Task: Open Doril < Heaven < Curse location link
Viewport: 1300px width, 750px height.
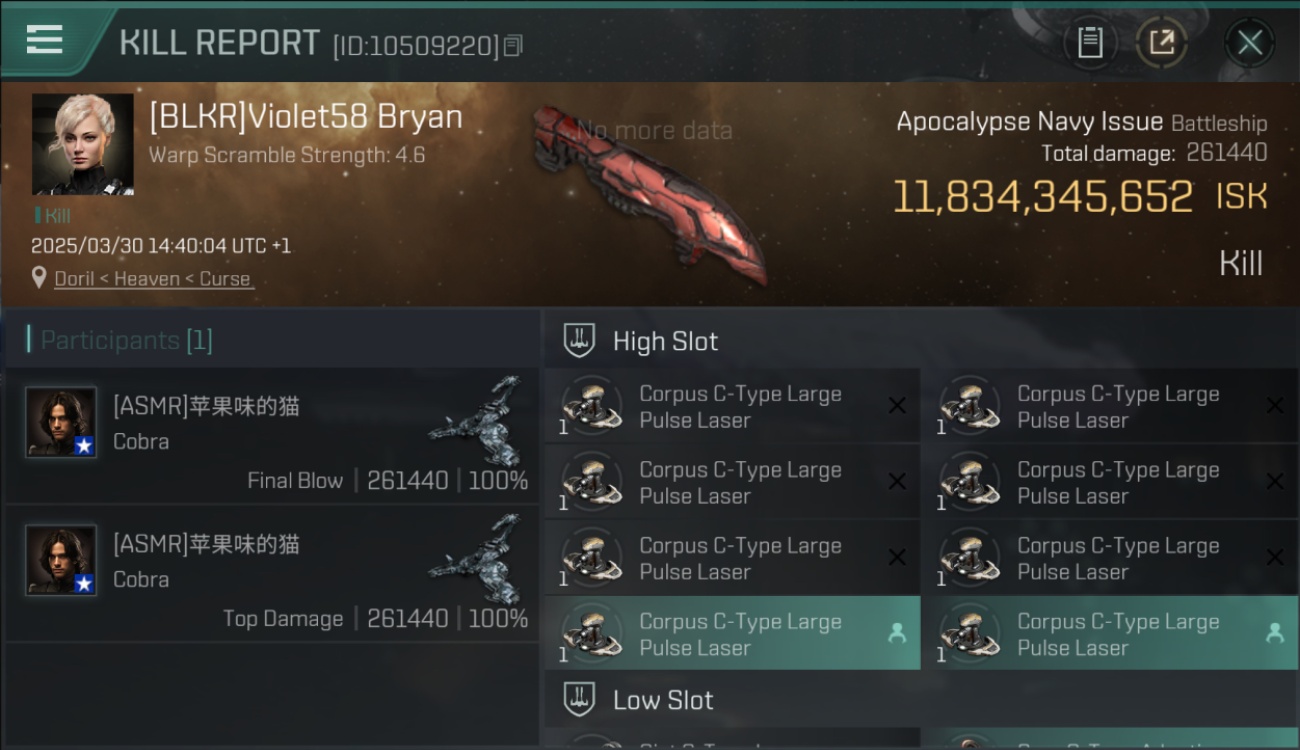Action: pos(153,279)
